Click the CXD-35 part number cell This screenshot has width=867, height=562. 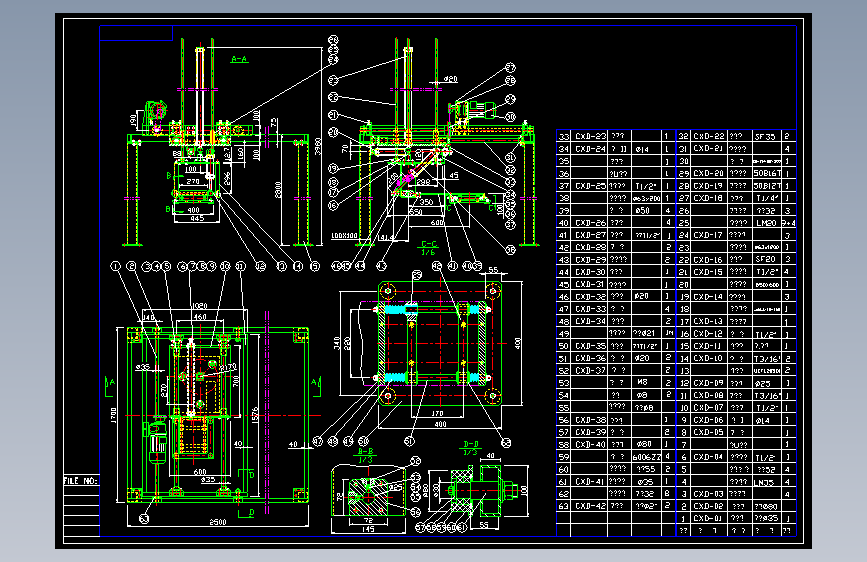click(x=591, y=346)
